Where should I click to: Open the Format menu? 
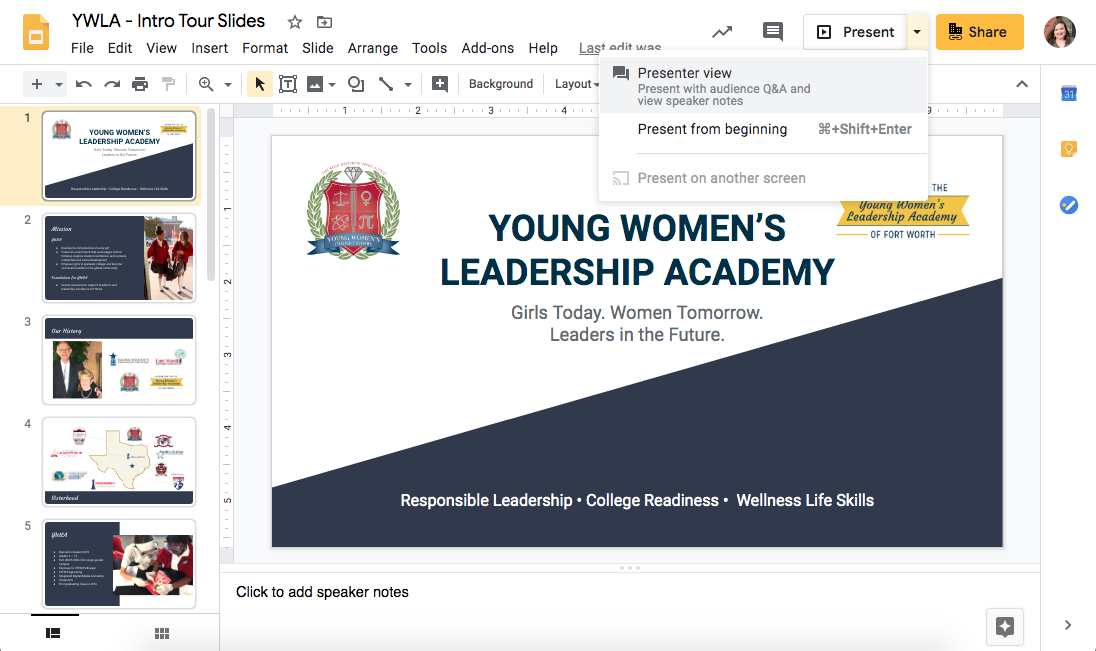(265, 48)
